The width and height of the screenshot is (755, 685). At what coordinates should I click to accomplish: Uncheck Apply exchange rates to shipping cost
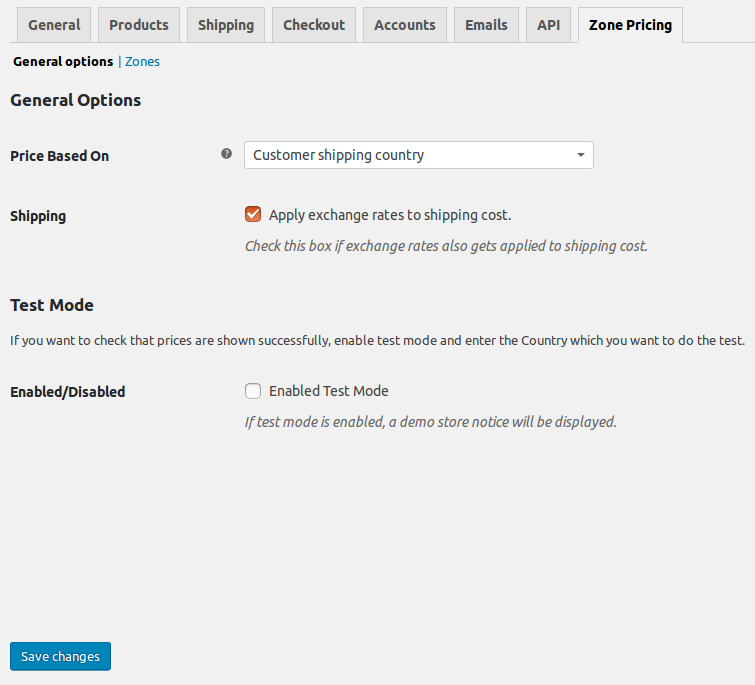[253, 214]
